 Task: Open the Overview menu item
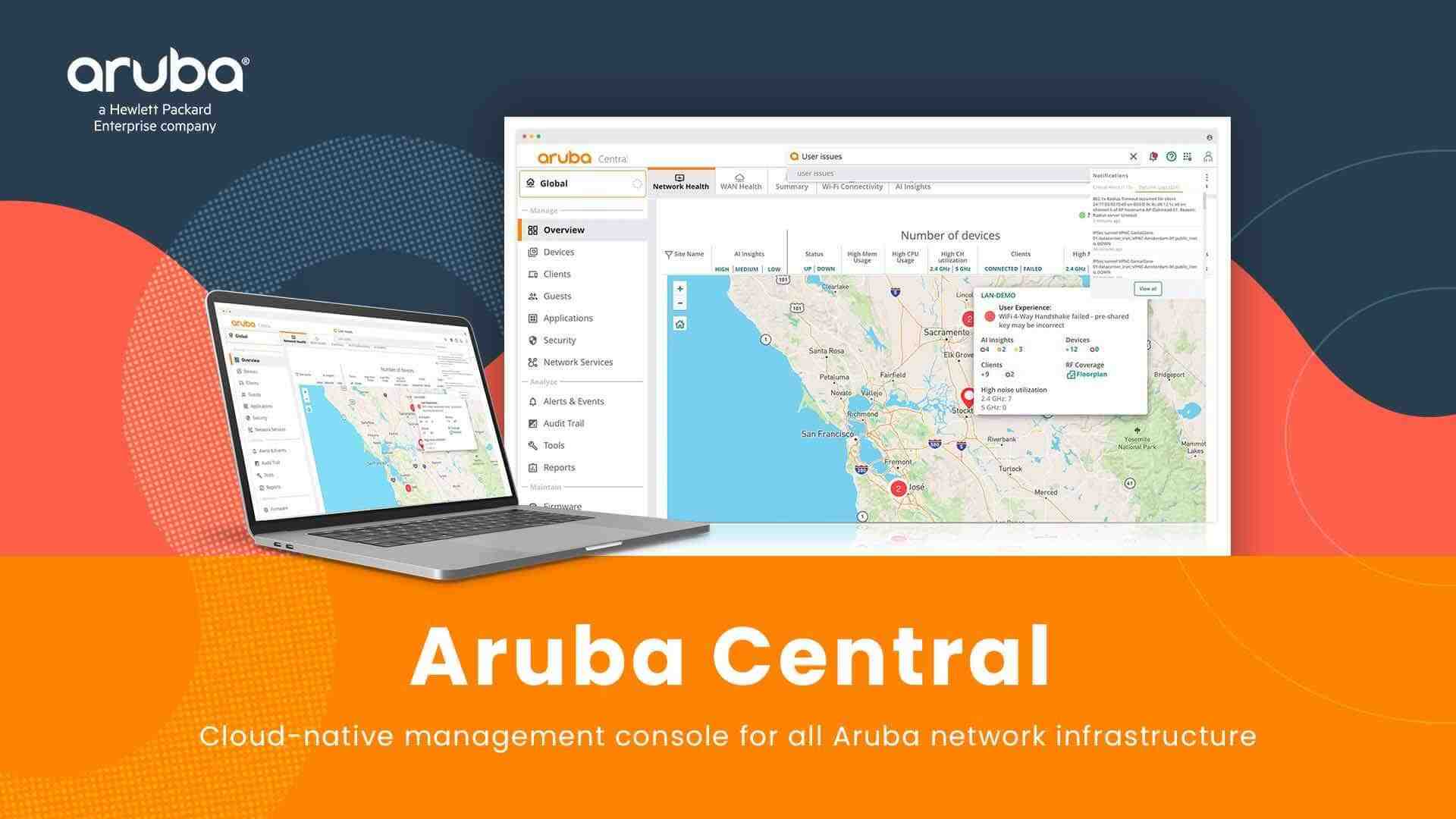pos(562,230)
